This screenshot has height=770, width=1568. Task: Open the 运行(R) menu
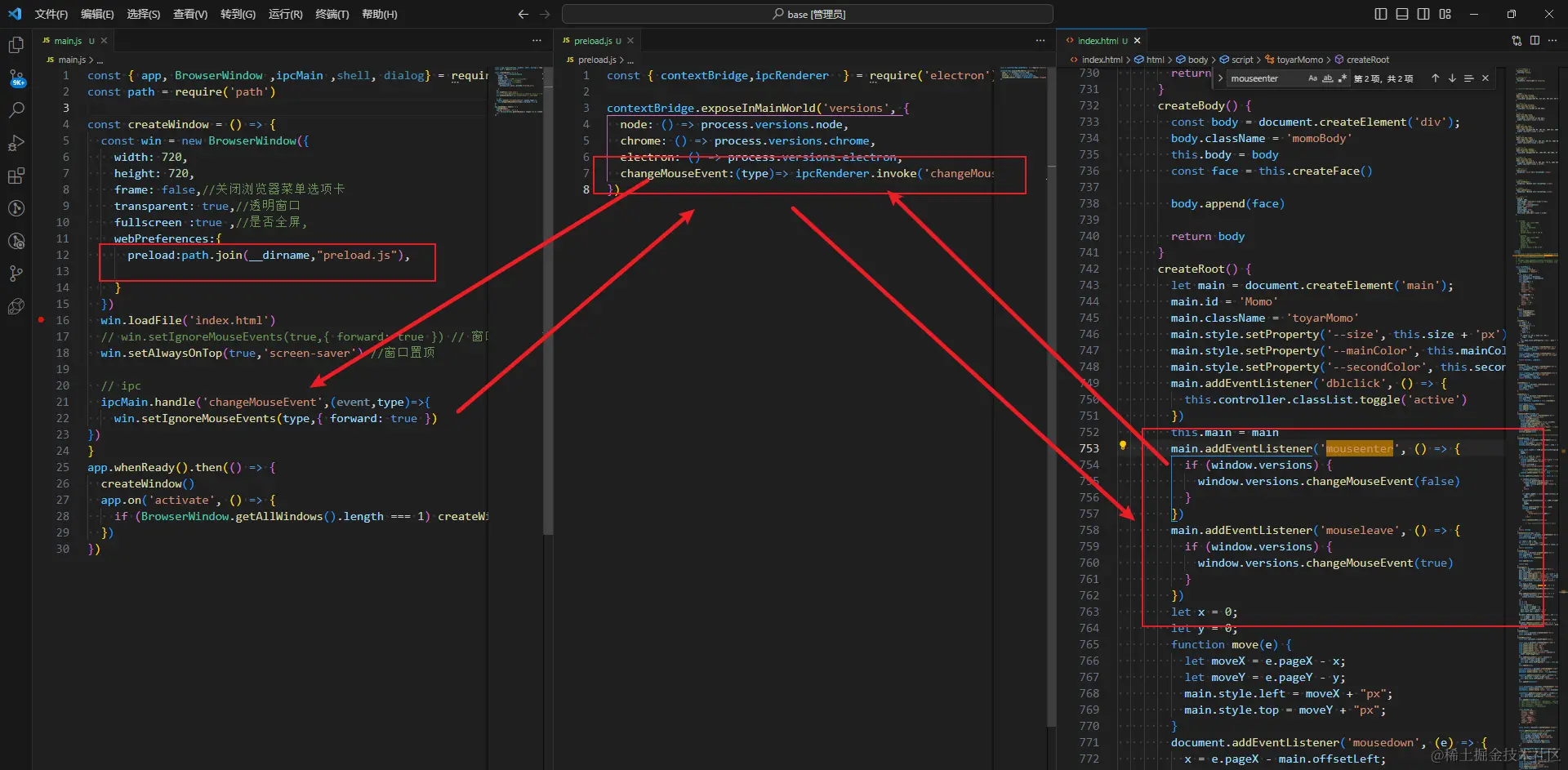tap(285, 14)
